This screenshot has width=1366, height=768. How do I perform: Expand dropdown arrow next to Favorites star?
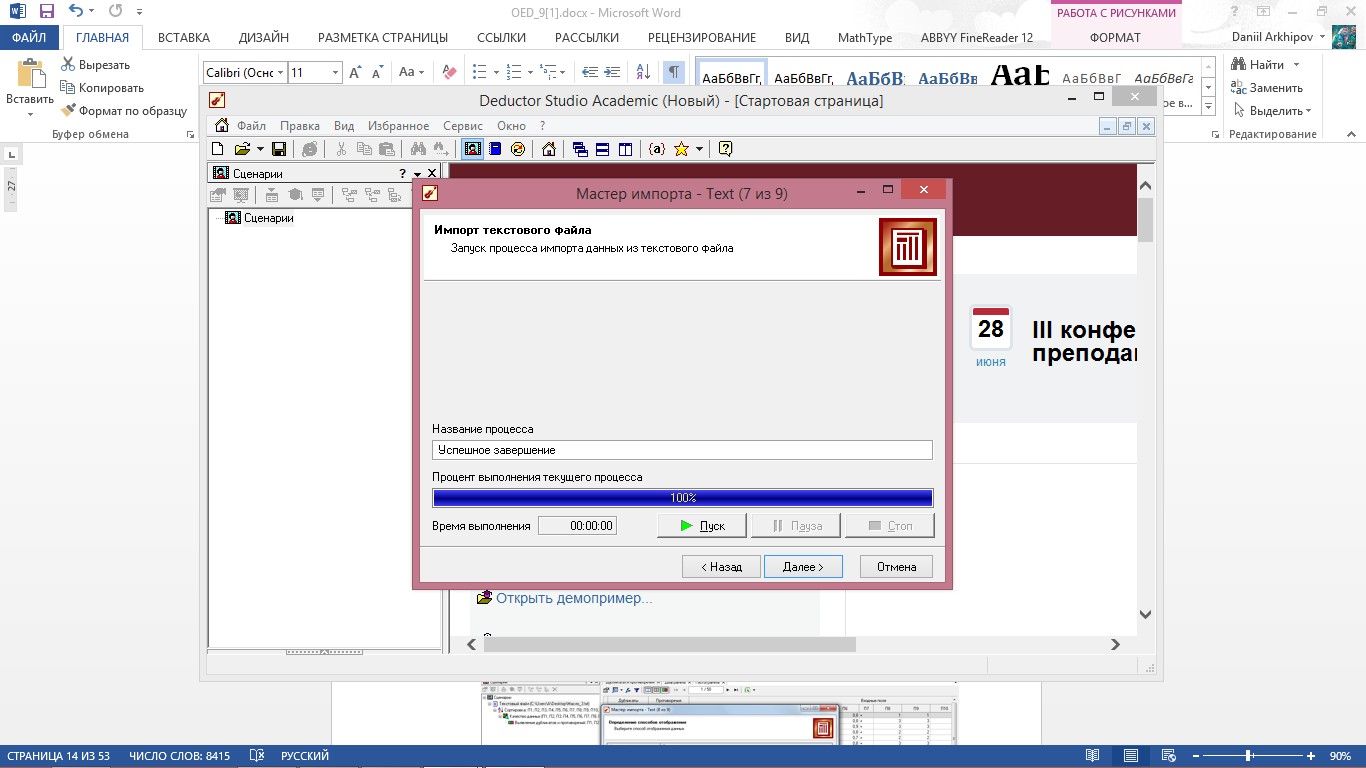point(699,149)
